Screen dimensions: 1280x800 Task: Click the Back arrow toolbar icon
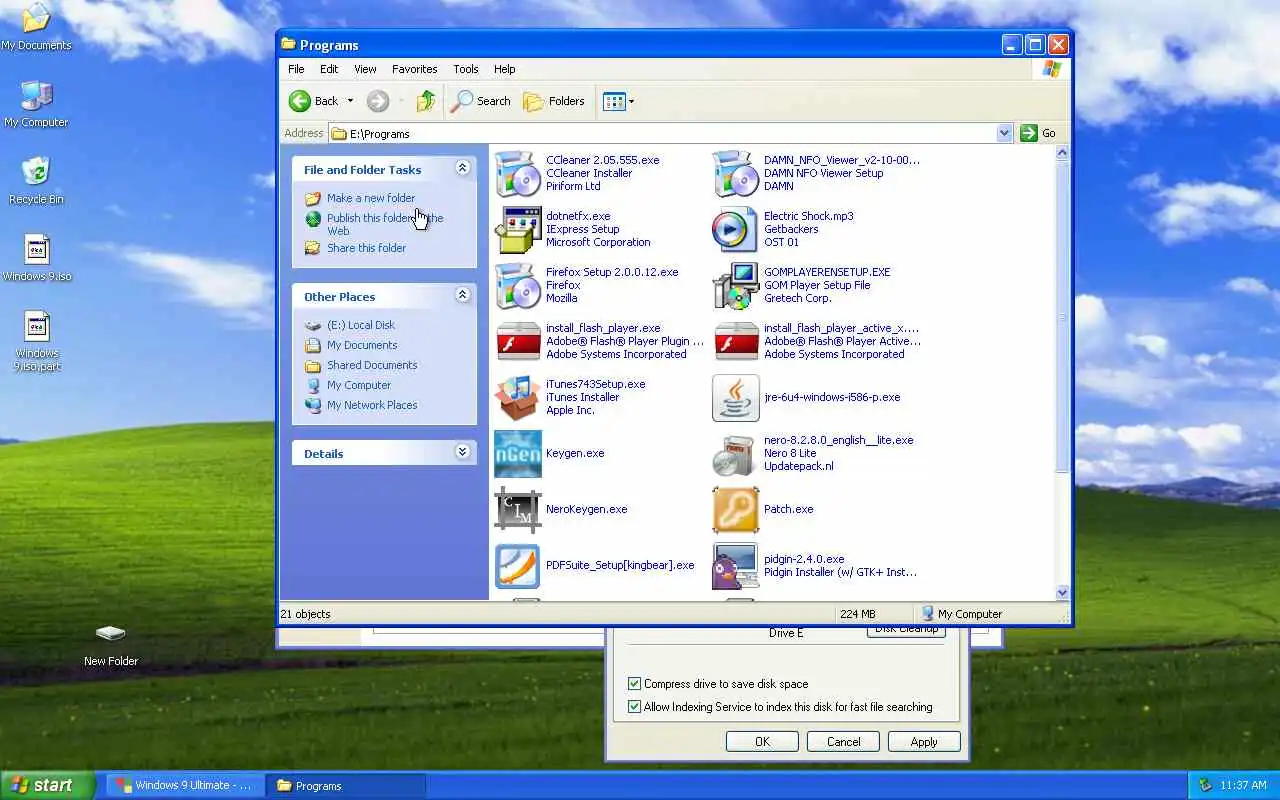point(300,101)
